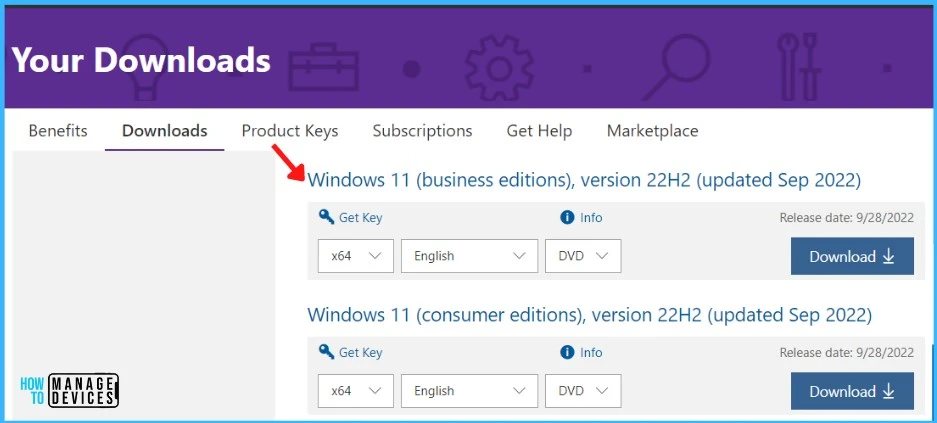Click the Info link for business editions
This screenshot has height=423, width=937.
591,218
